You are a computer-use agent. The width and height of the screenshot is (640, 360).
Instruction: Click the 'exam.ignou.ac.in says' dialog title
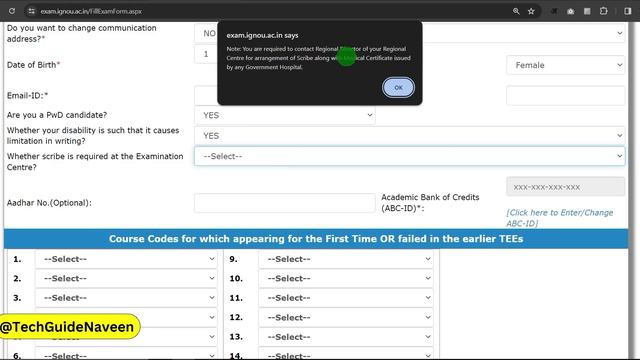point(262,36)
